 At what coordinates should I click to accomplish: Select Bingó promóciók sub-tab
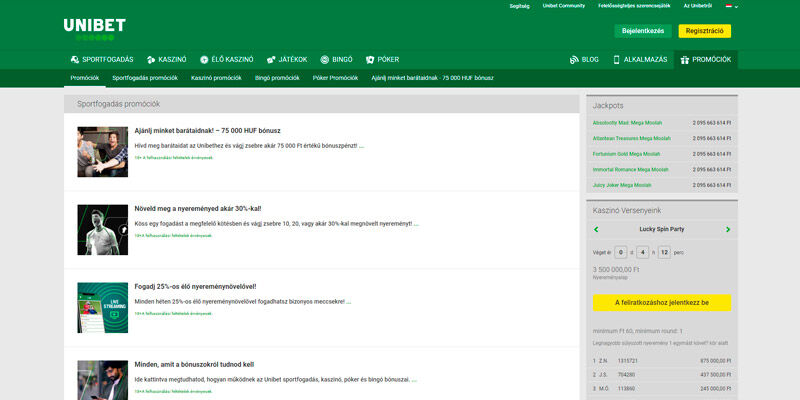tap(277, 78)
